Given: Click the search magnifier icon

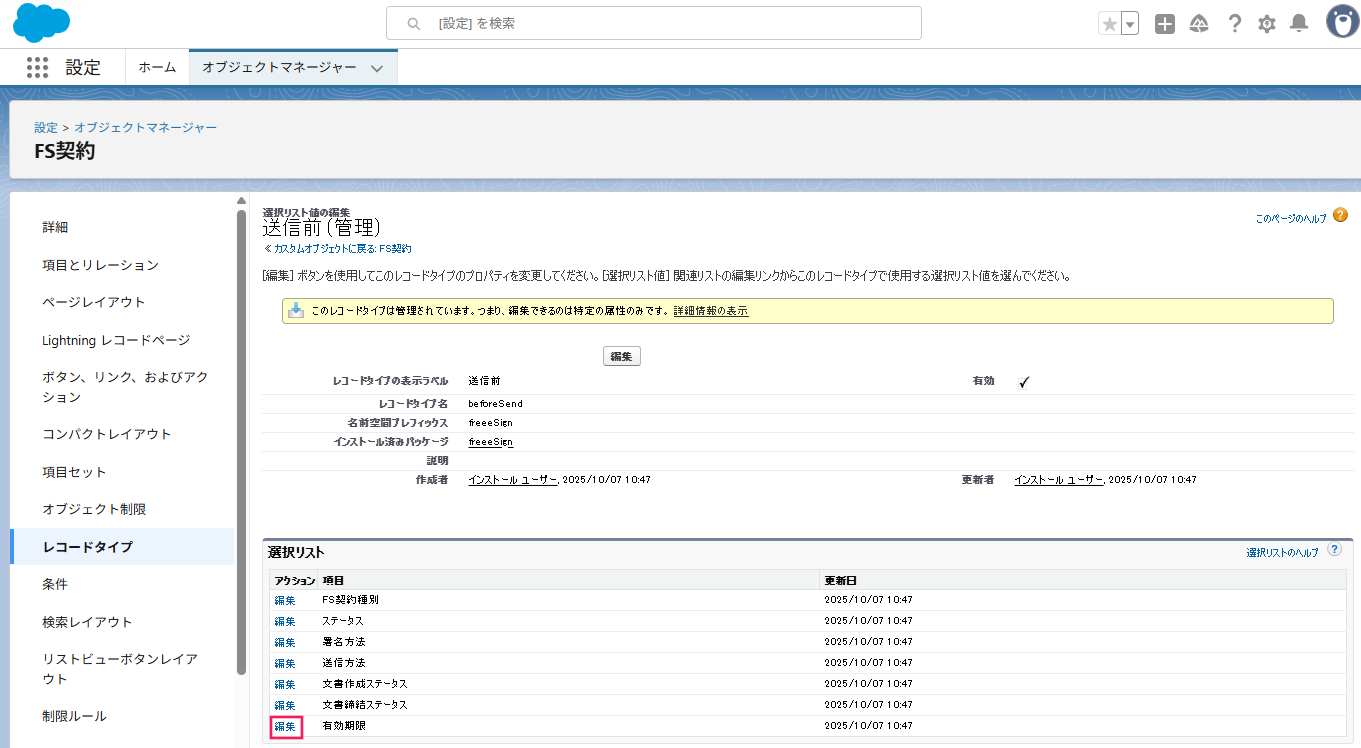Looking at the screenshot, I should [x=414, y=23].
